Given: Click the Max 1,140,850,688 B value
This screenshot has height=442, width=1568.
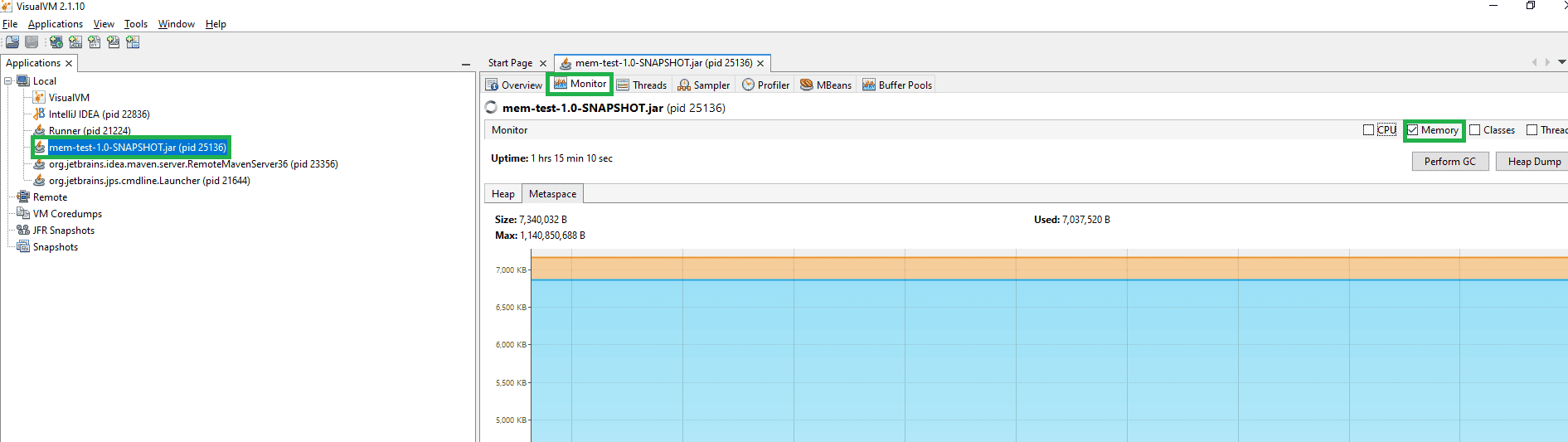Looking at the screenshot, I should click(x=553, y=236).
